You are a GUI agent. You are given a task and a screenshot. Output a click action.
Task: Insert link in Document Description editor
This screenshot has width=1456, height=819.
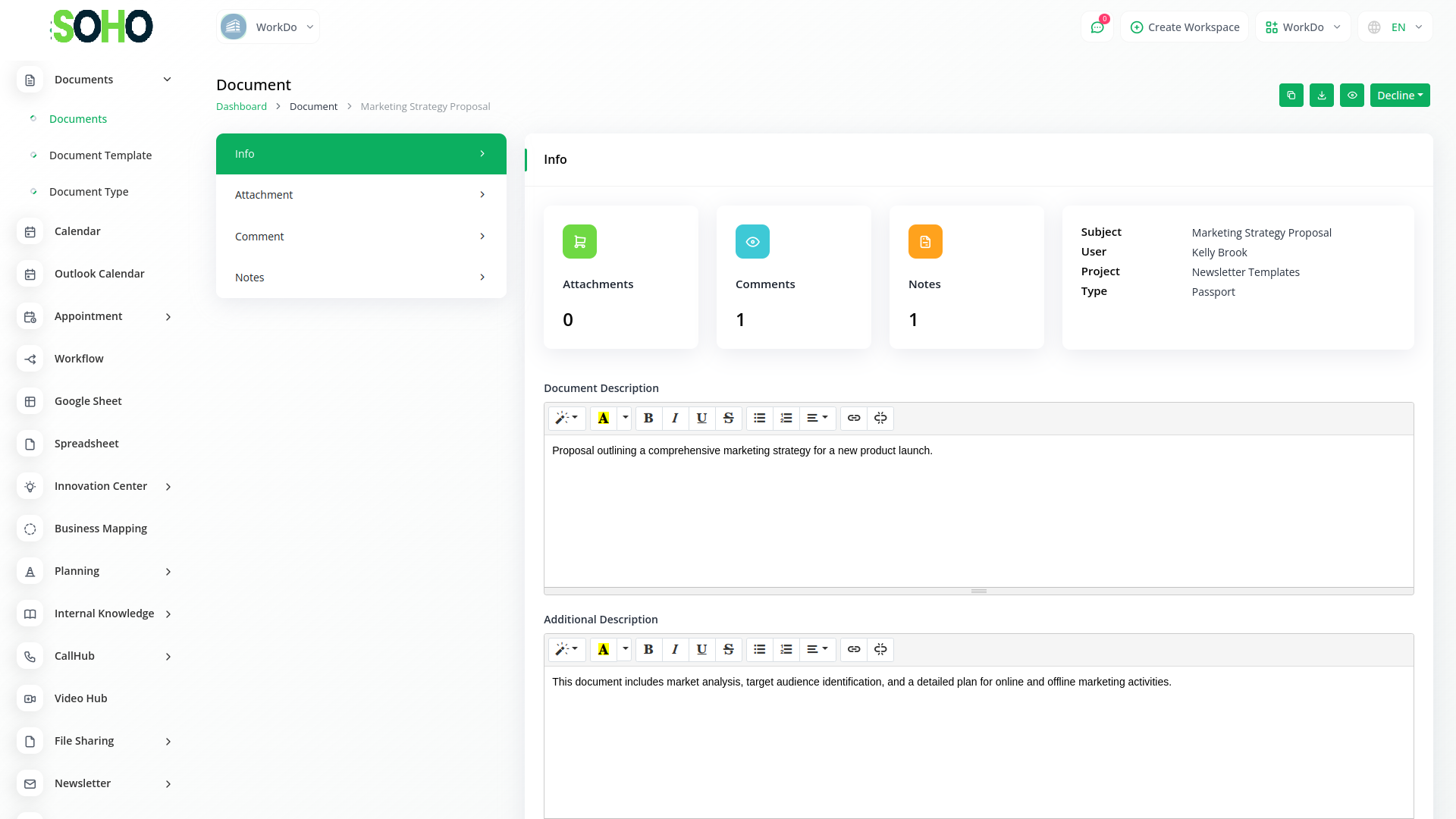[854, 418]
